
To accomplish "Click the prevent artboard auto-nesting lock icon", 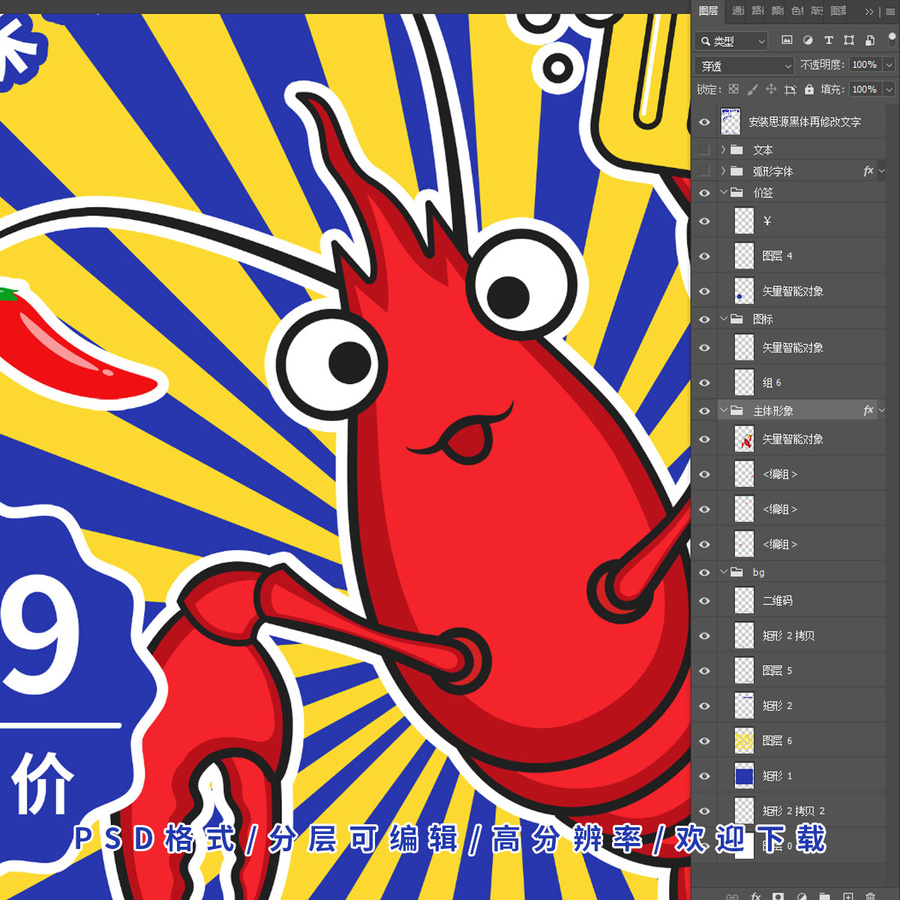I will (790, 89).
